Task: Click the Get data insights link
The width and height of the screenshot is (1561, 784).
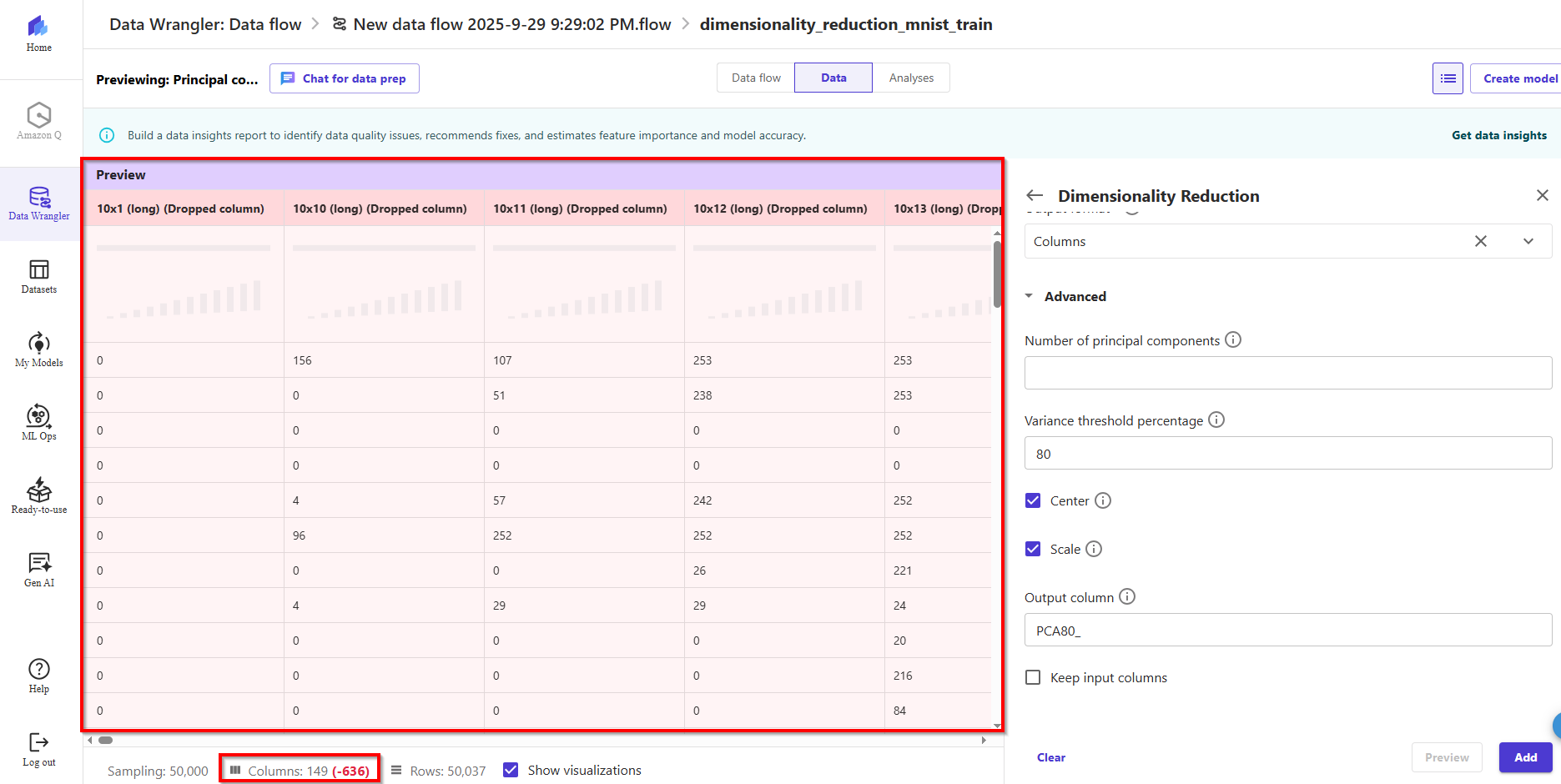Action: point(1498,135)
